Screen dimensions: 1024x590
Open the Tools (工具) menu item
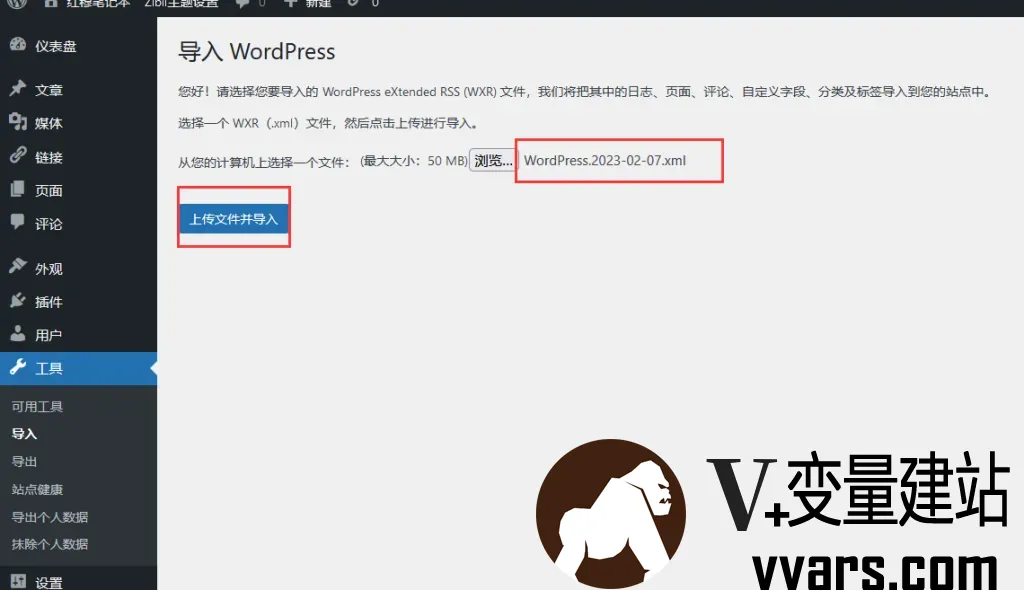[49, 368]
